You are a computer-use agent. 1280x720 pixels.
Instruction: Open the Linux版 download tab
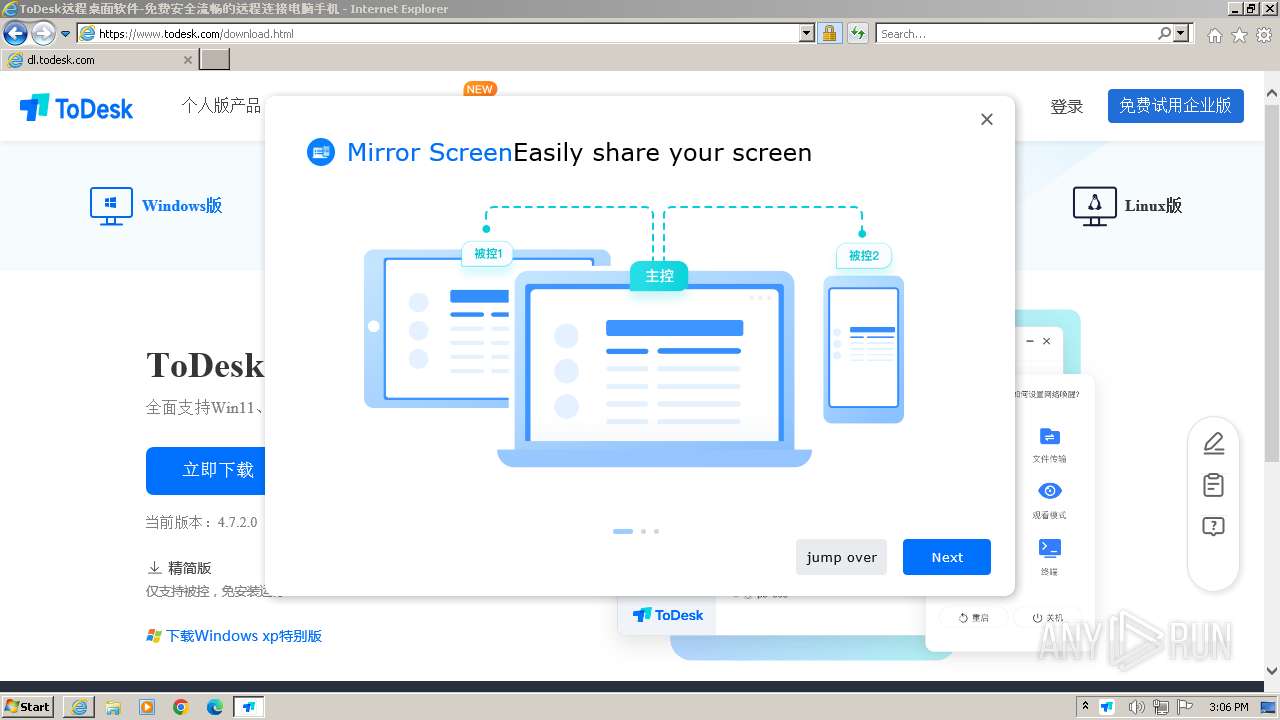(x=1127, y=206)
